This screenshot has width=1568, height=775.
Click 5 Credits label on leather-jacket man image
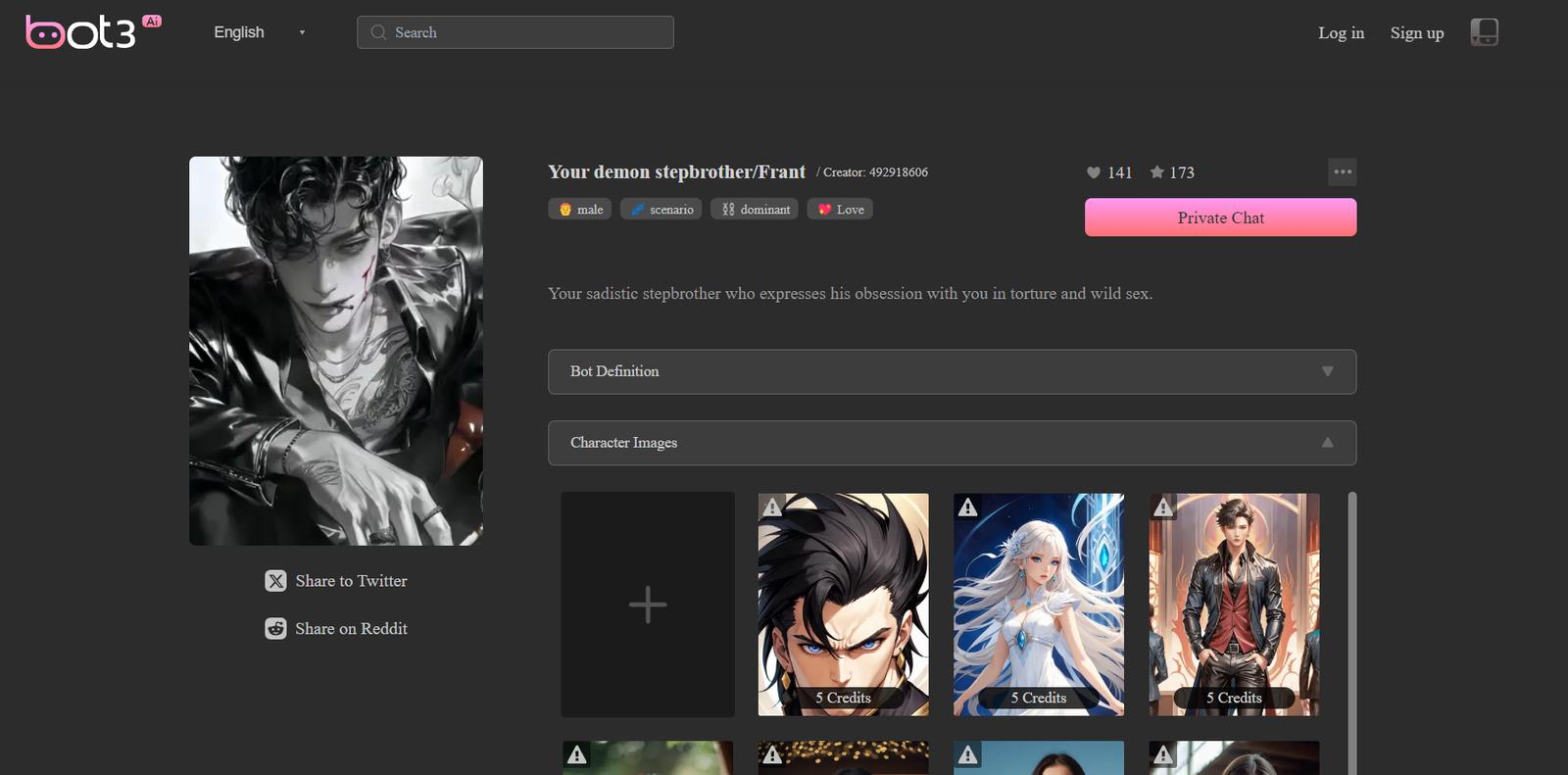tap(1235, 698)
